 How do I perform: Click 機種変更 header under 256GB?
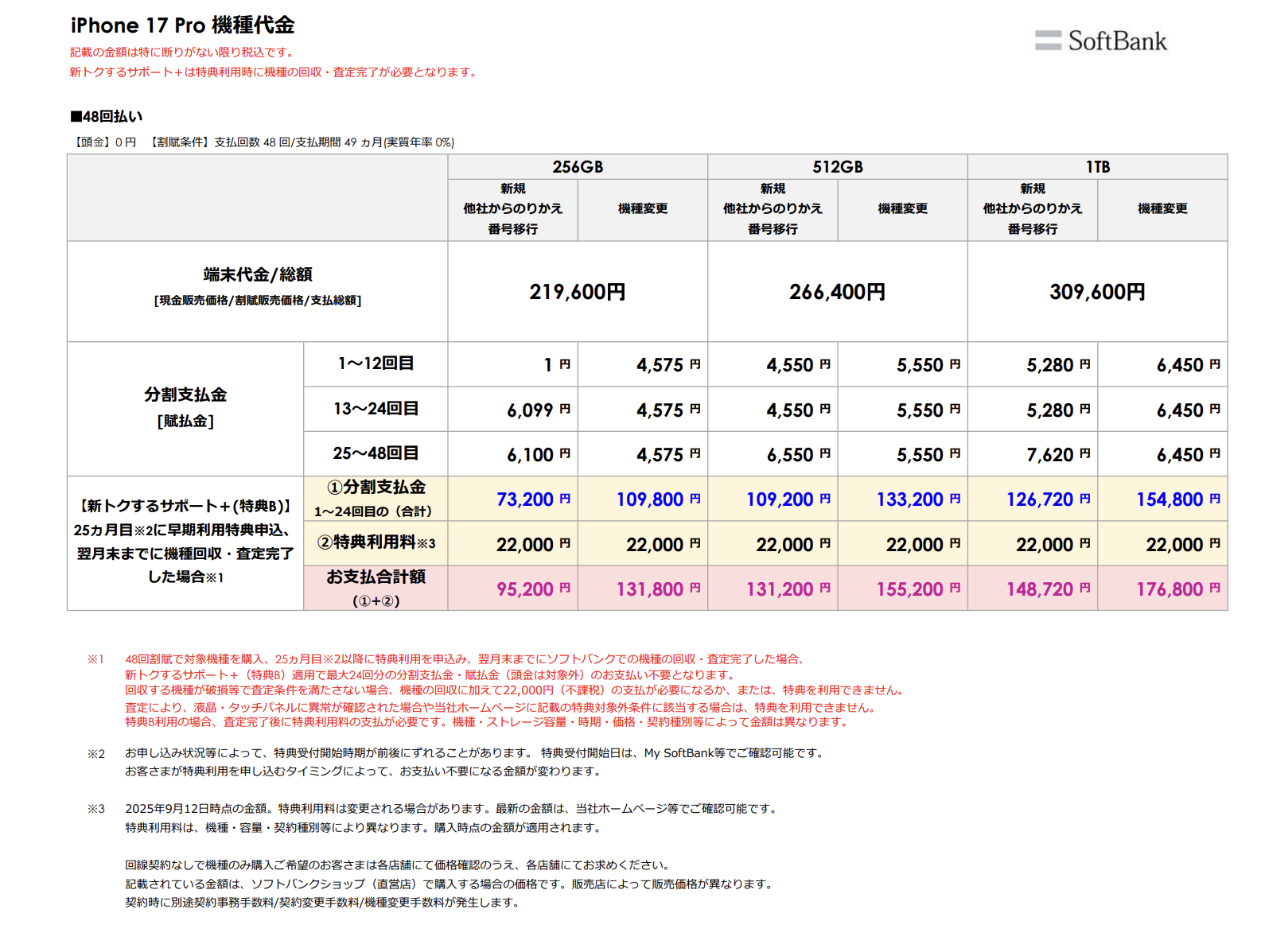[643, 208]
